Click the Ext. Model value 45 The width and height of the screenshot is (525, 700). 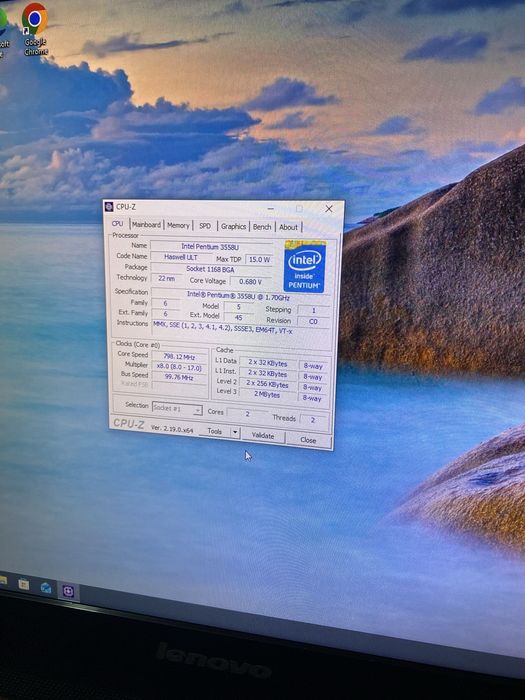click(238, 317)
